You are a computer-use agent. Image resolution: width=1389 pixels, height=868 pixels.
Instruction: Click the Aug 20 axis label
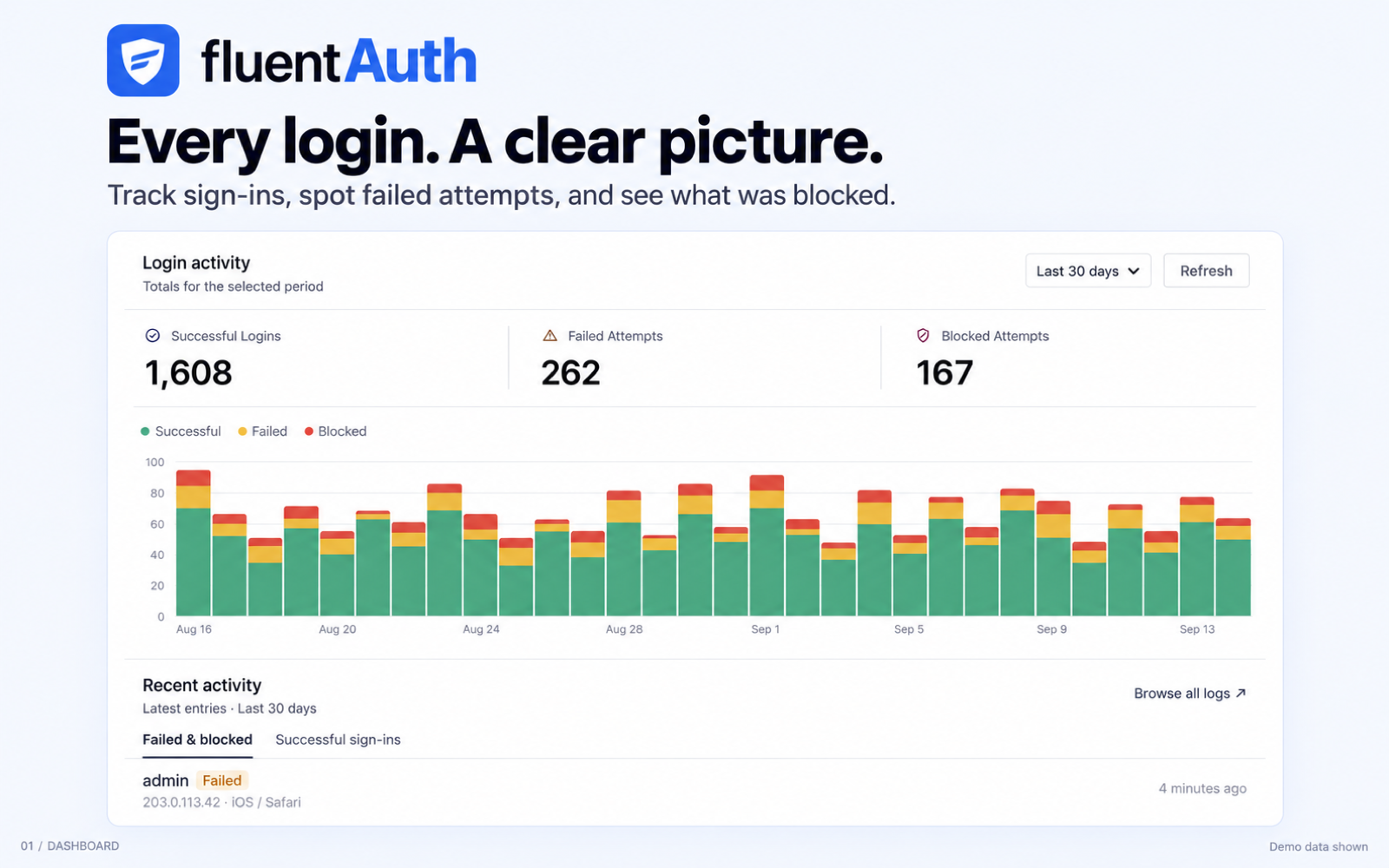point(337,629)
